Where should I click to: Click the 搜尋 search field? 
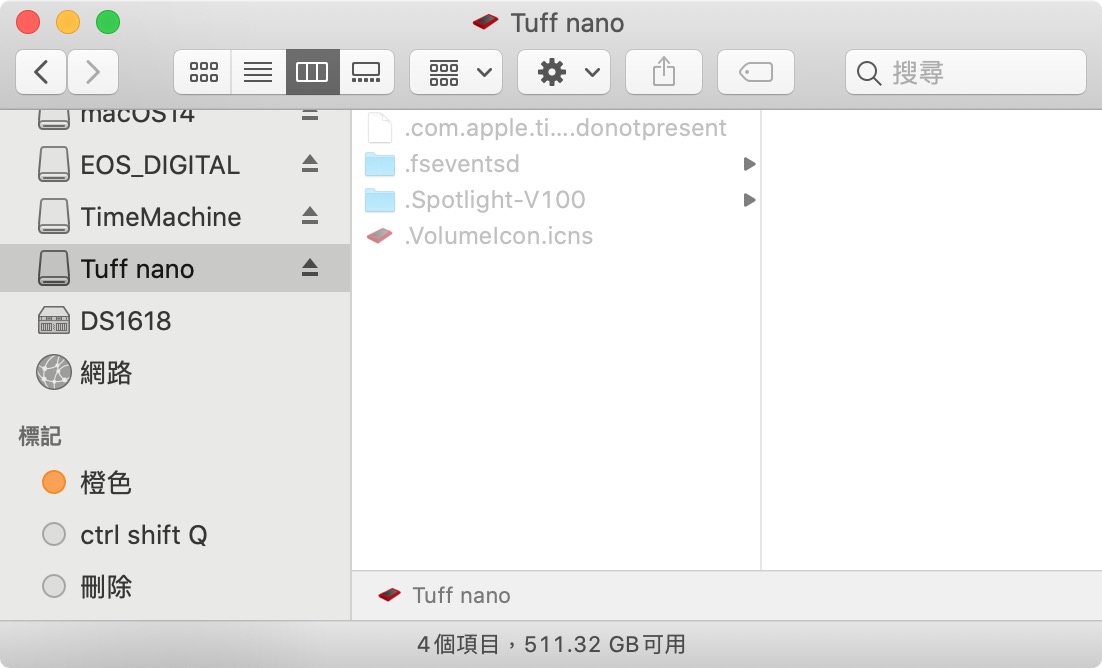975,72
